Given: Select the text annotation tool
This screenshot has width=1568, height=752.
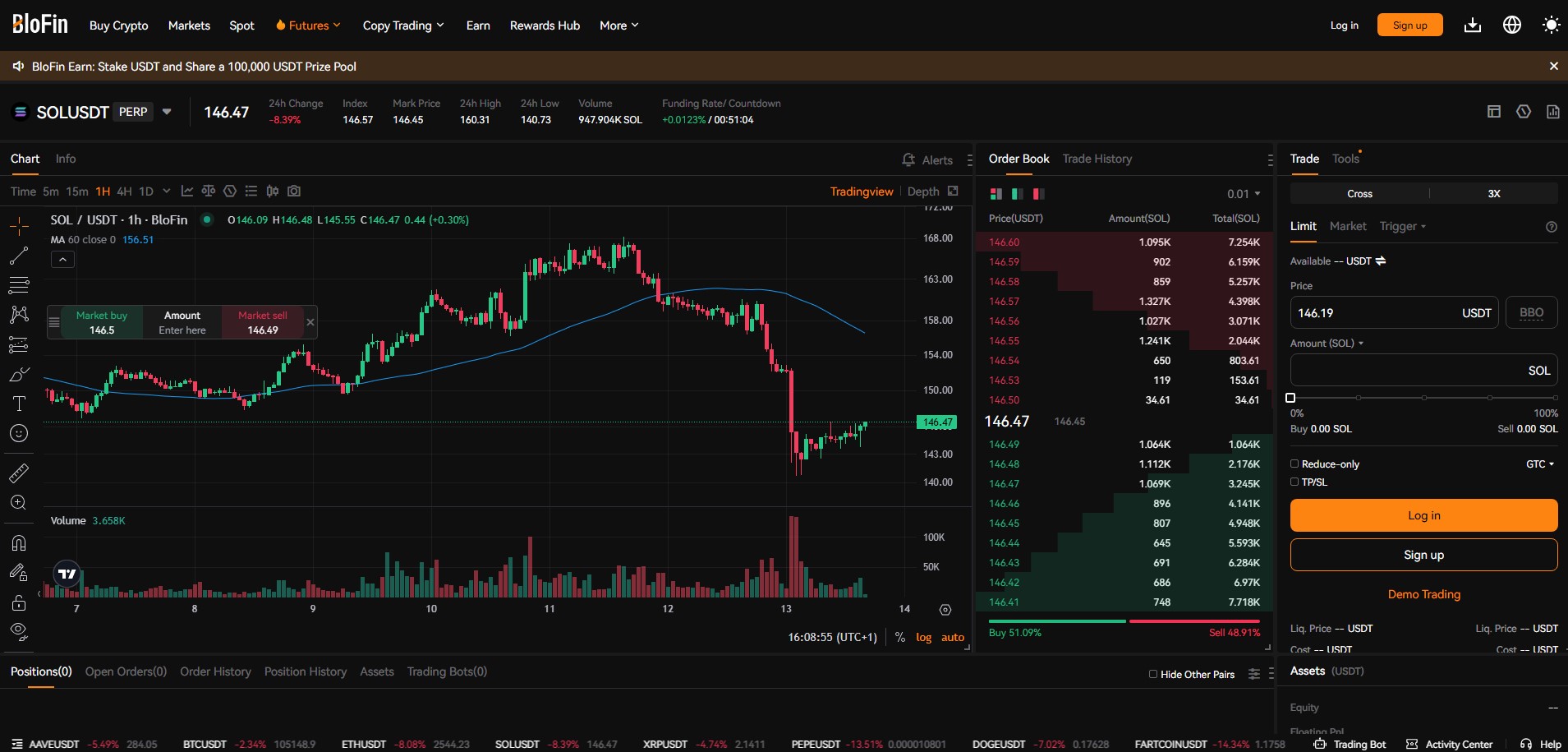Looking at the screenshot, I should click(19, 404).
